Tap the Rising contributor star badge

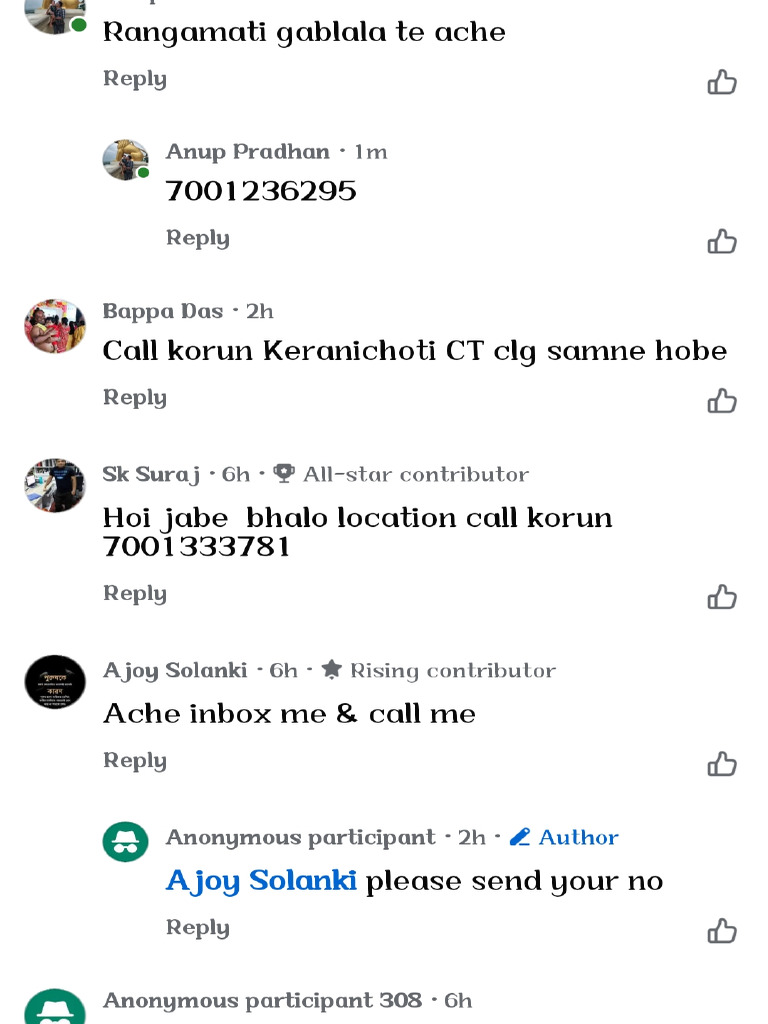click(438, 671)
